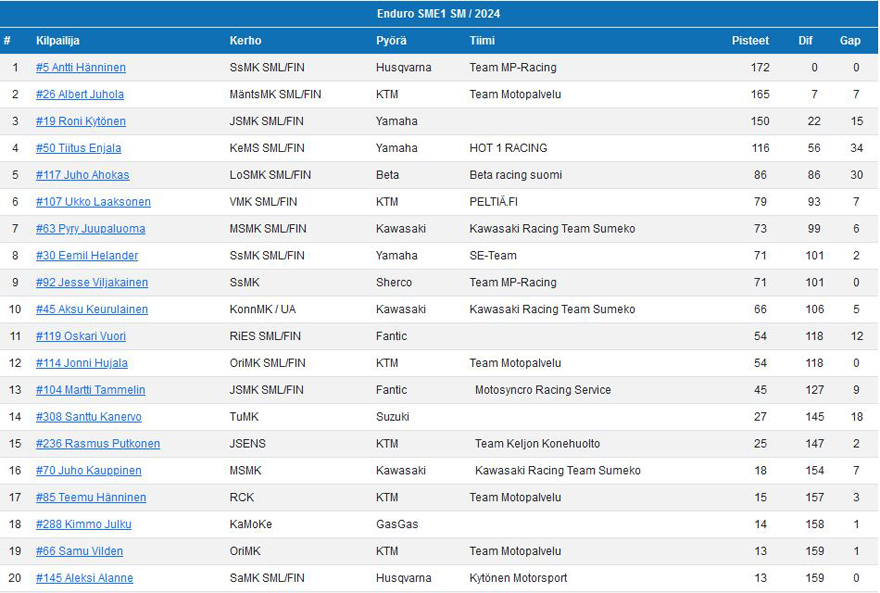The width and height of the screenshot is (880, 593).
Task: Select the #66 Samu Vilden link
Action: [x=79, y=551]
